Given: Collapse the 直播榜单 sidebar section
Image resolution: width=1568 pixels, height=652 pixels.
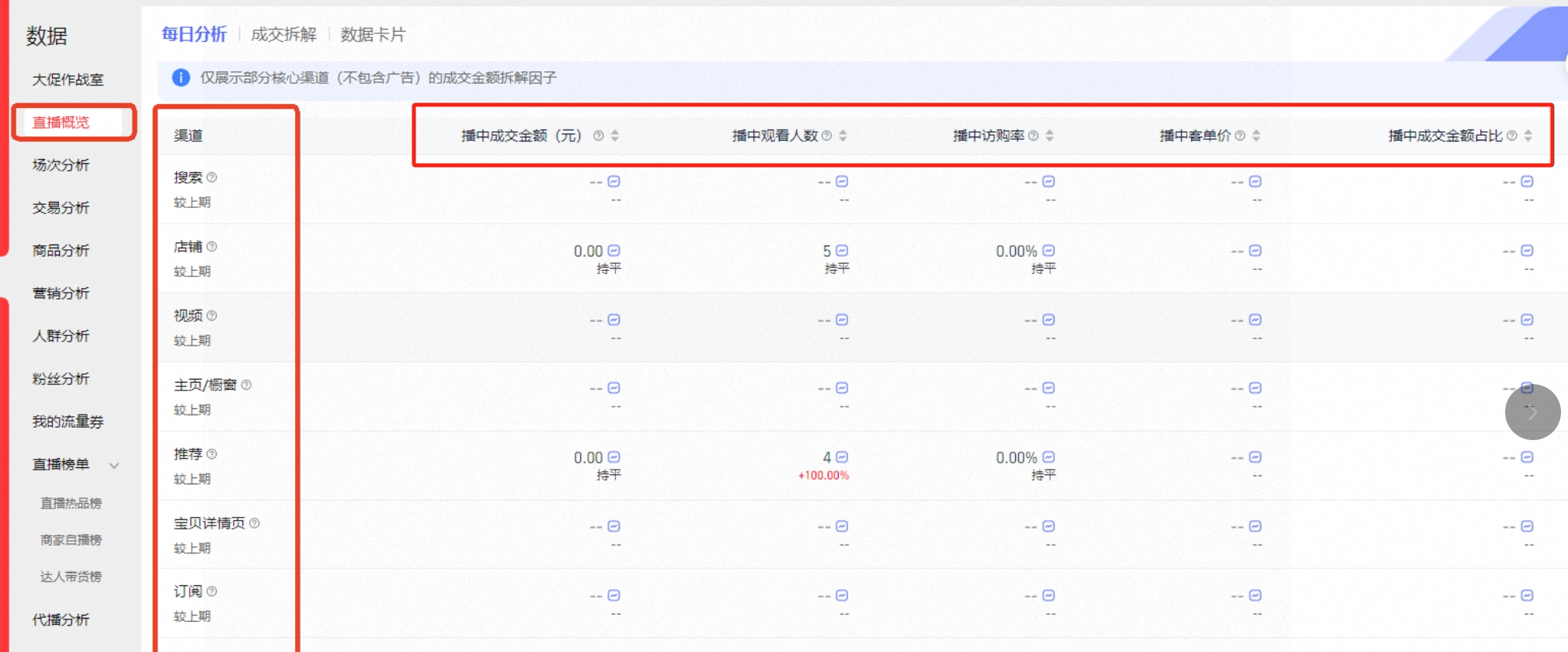Looking at the screenshot, I should pos(114,465).
